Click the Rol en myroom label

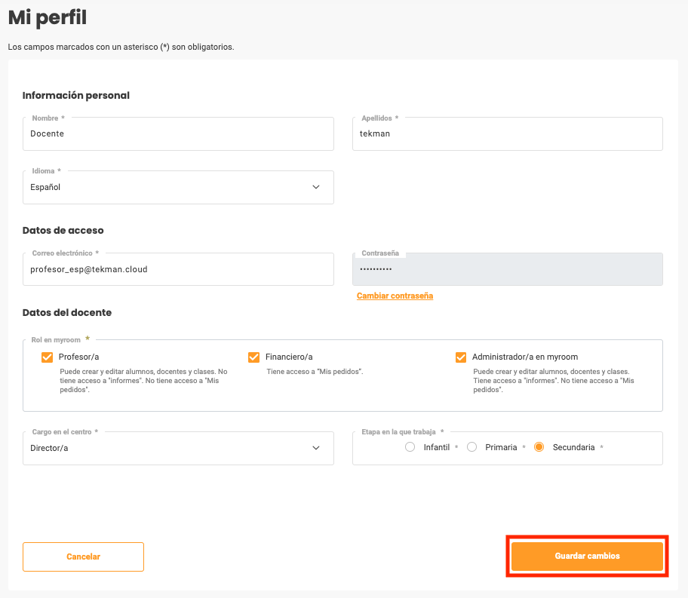(x=56, y=340)
